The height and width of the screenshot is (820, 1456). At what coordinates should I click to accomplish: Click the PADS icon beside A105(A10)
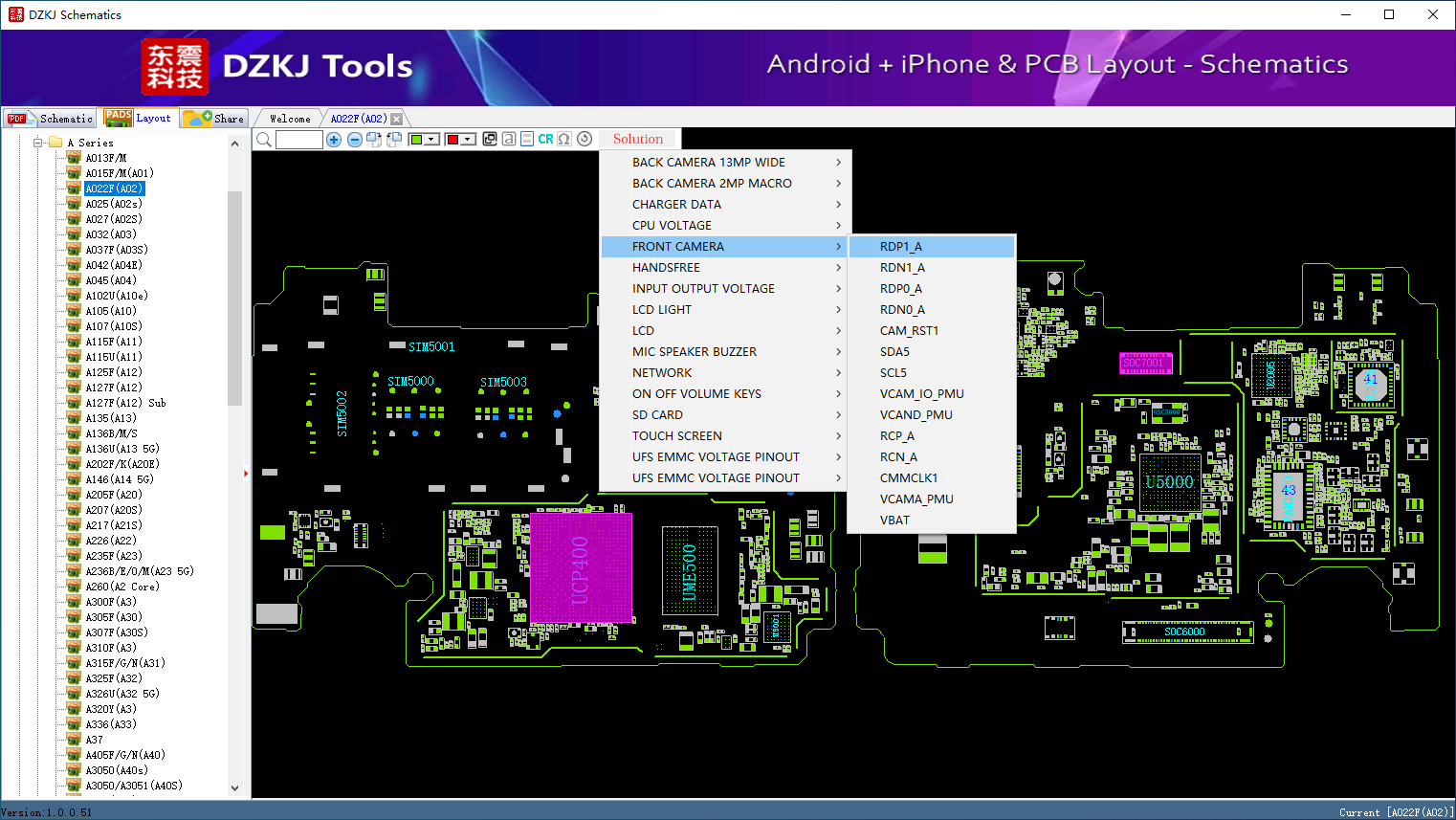pos(74,311)
